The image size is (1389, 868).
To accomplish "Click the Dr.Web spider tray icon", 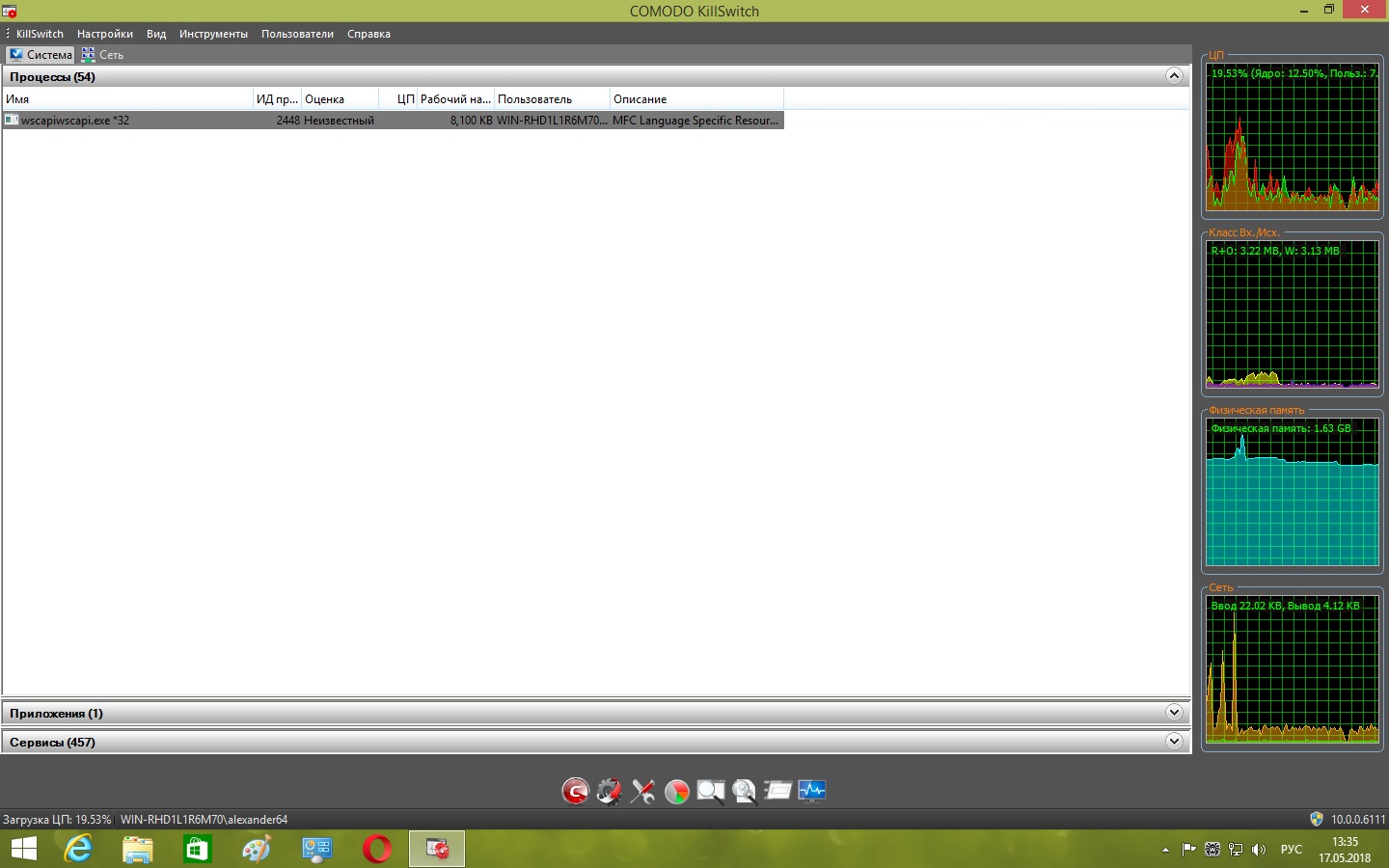I will pos(1212,850).
